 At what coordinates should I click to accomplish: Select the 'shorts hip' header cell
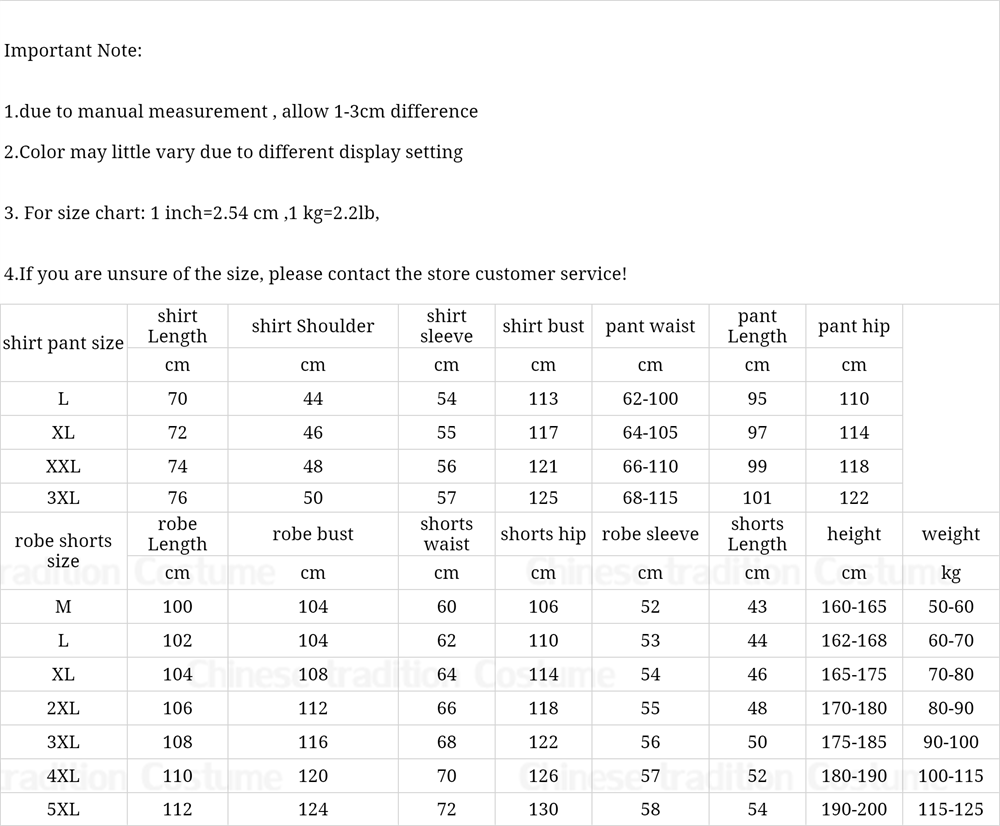543,534
